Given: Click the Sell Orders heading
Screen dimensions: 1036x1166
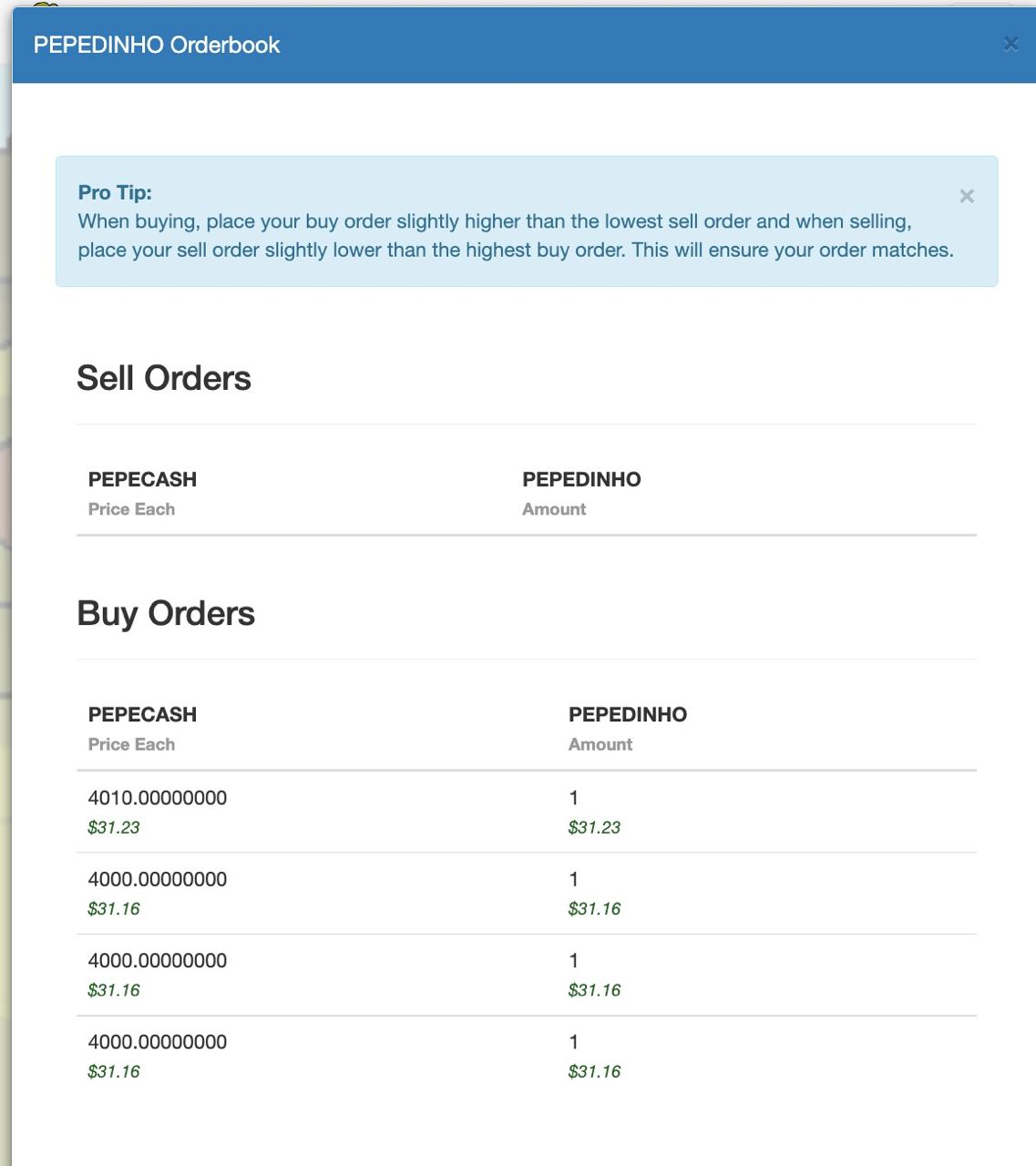Looking at the screenshot, I should (164, 378).
